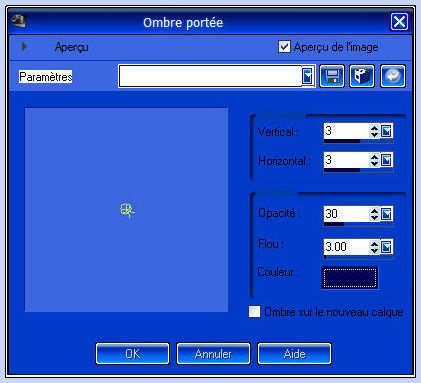Click the randomize parameters dice icon
Image resolution: width=421 pixels, height=383 pixels.
[x=362, y=76]
